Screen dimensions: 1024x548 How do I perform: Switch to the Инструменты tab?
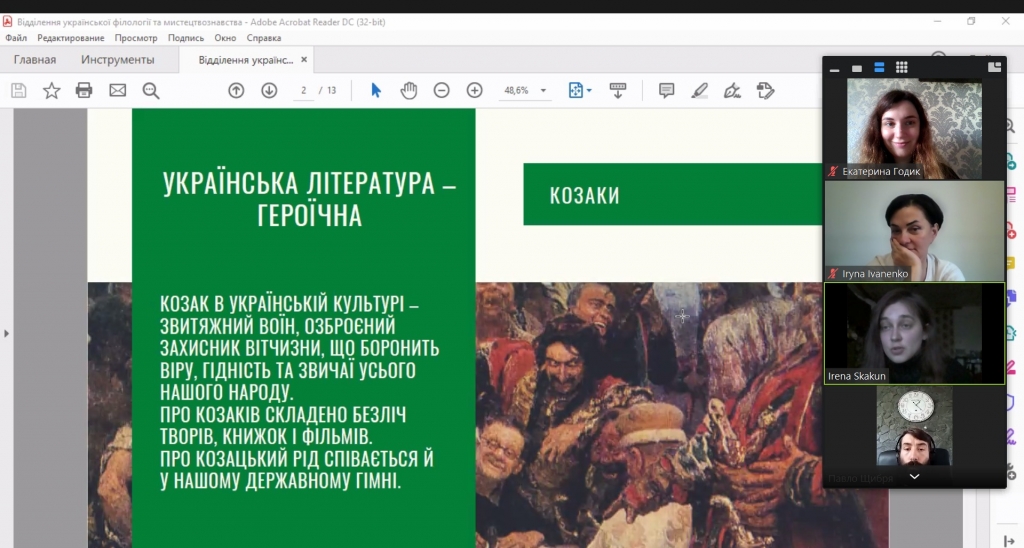(118, 59)
